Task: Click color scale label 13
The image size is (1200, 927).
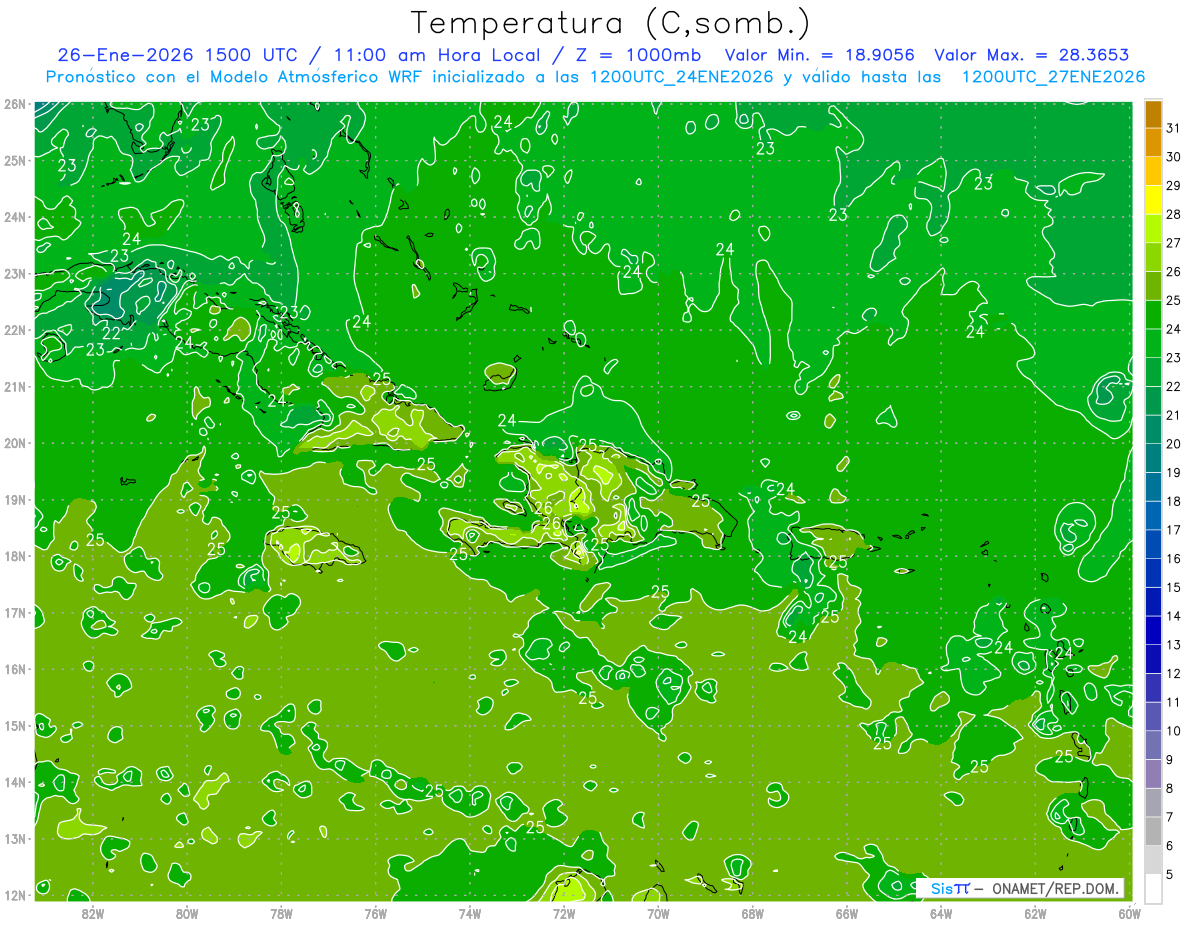Action: pyautogui.click(x=1173, y=645)
